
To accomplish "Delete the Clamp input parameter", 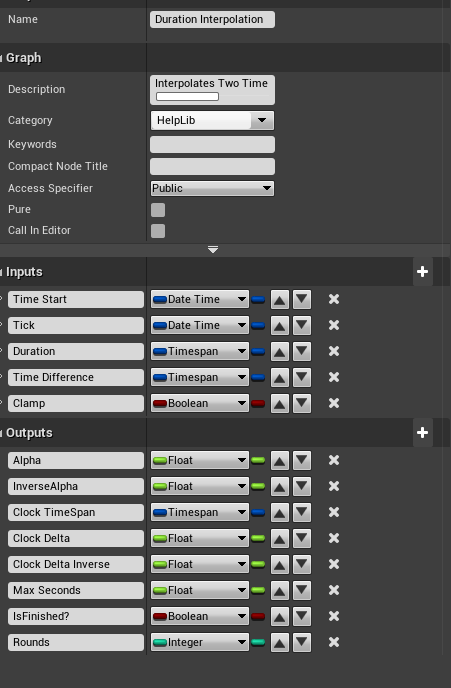I will (334, 403).
